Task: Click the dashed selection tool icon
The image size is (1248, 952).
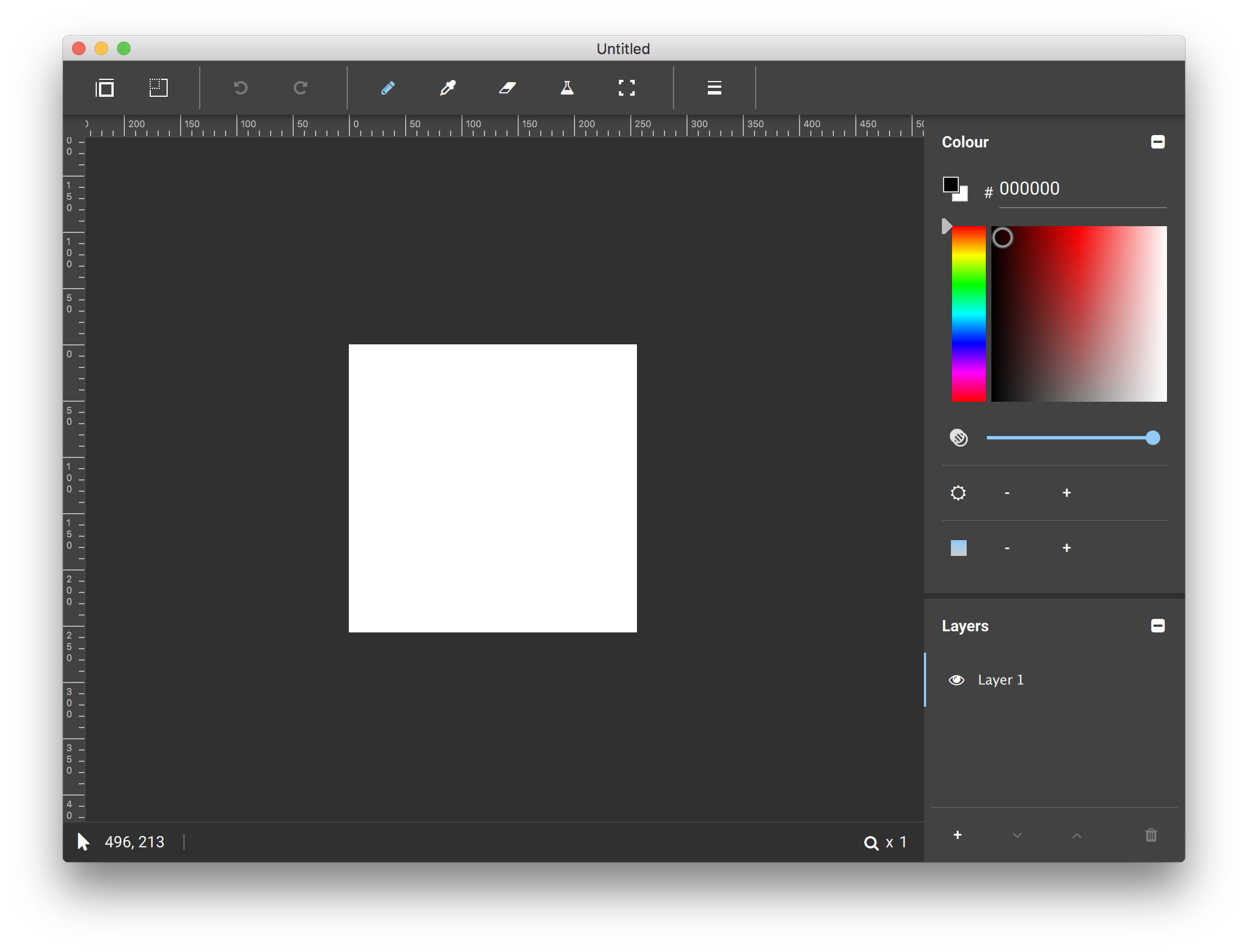Action: coord(158,88)
